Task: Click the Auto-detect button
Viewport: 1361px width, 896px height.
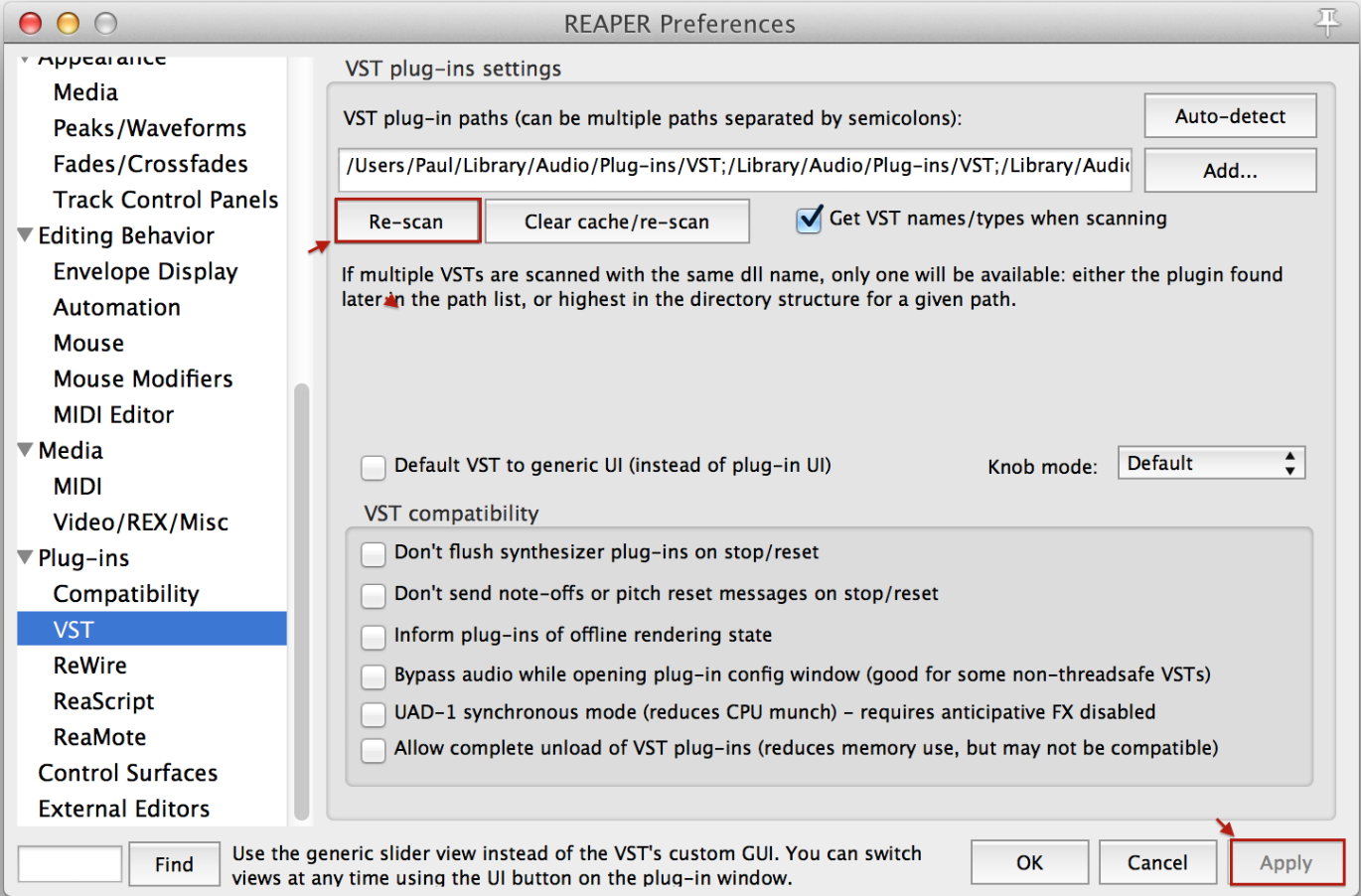Action: point(1230,116)
